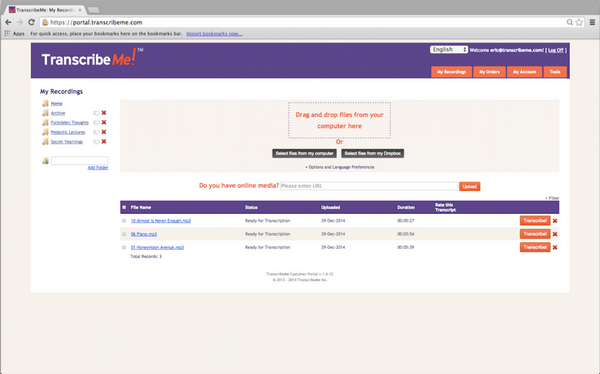
Task: Click the rename icon beside Pedantic Lectures
Action: click(96, 132)
